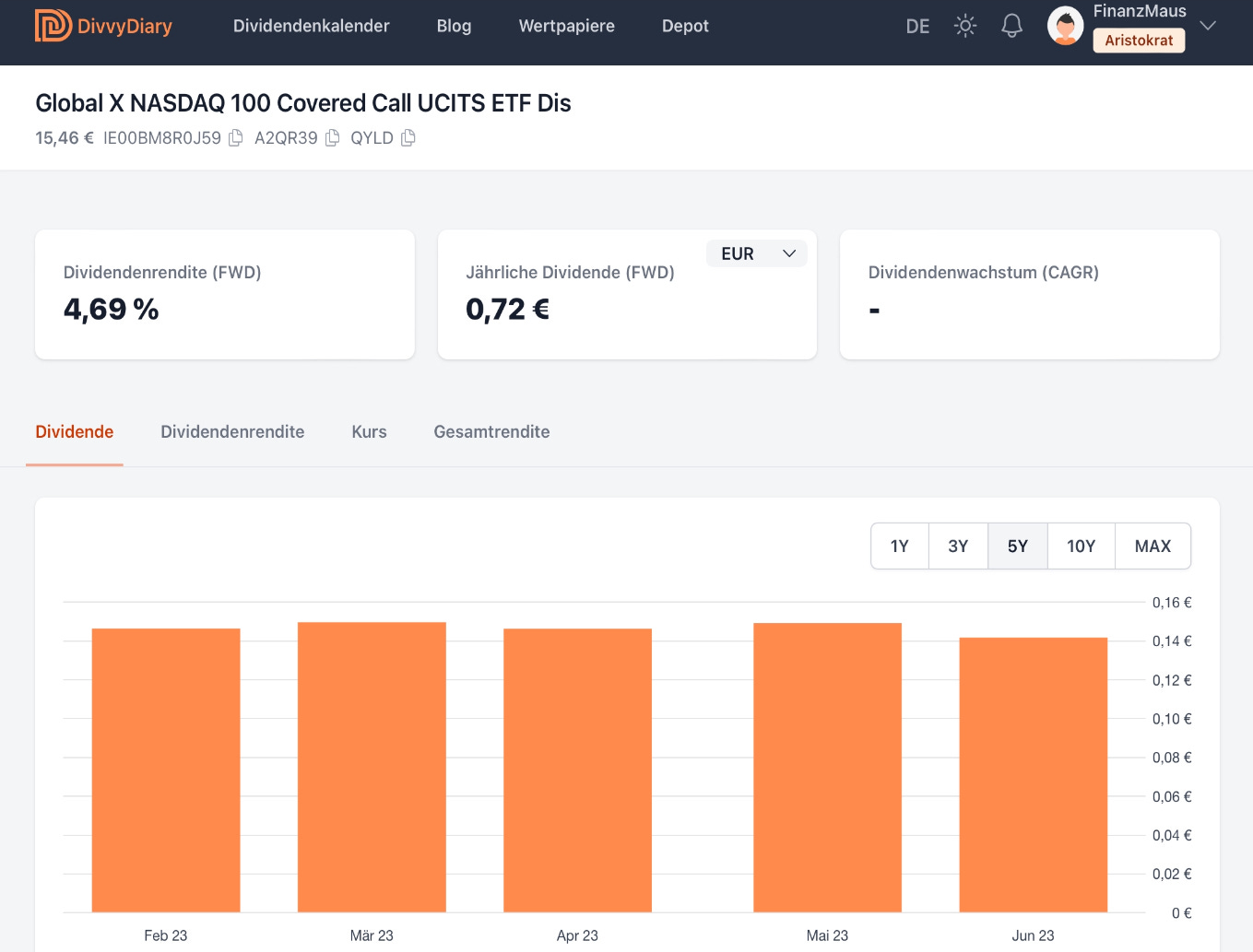Copy the ISIN IE00BM8R0J59
Screen dimensions: 1253x952
[236, 138]
